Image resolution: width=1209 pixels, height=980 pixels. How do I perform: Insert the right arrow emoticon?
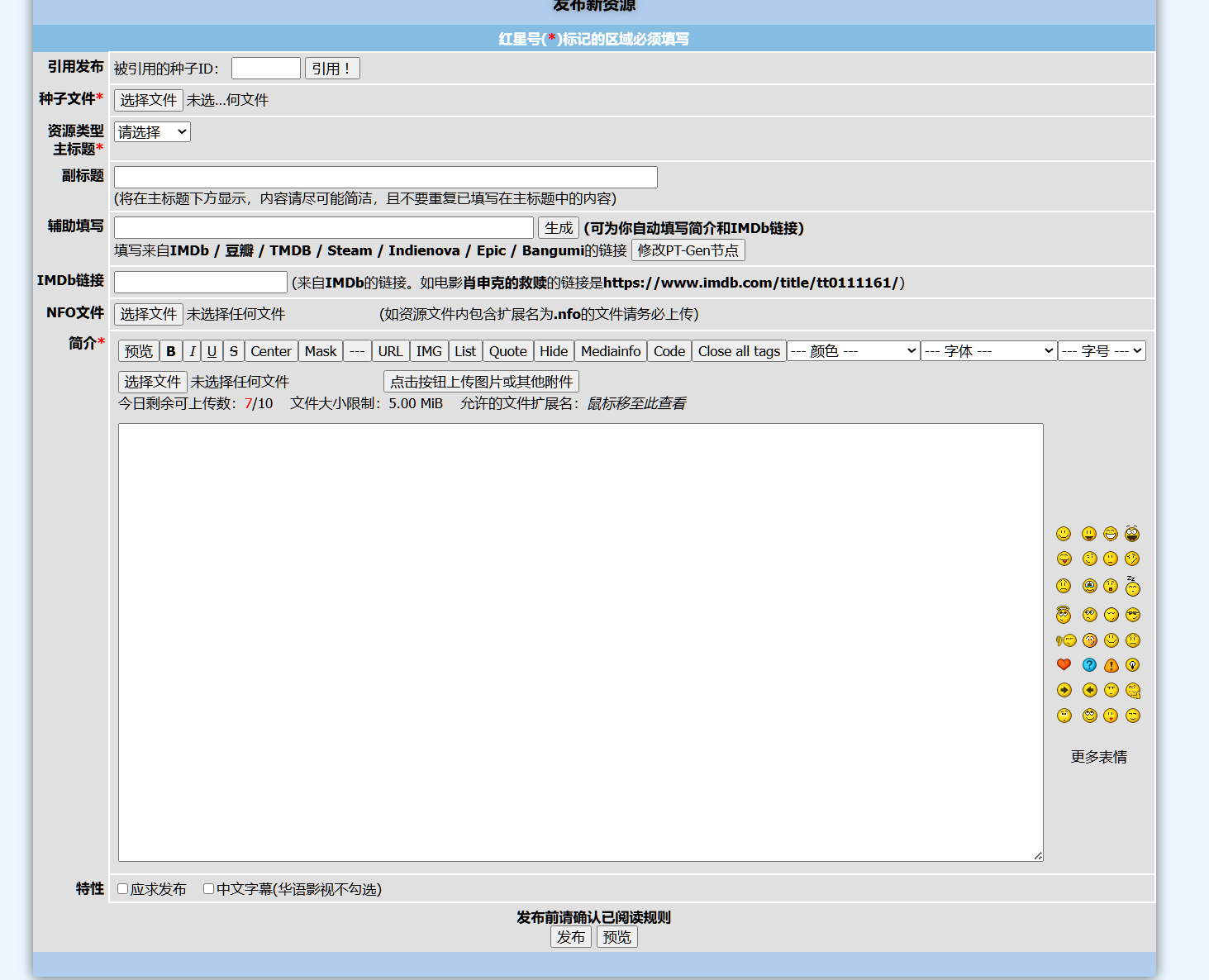click(1064, 690)
